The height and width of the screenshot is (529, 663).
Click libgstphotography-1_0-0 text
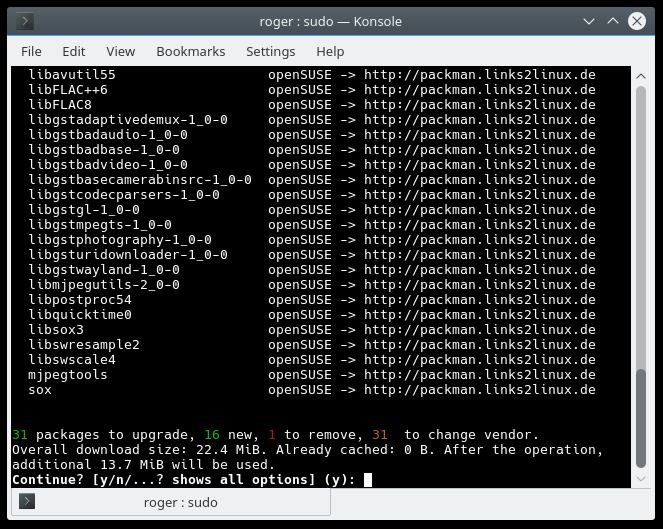point(120,240)
